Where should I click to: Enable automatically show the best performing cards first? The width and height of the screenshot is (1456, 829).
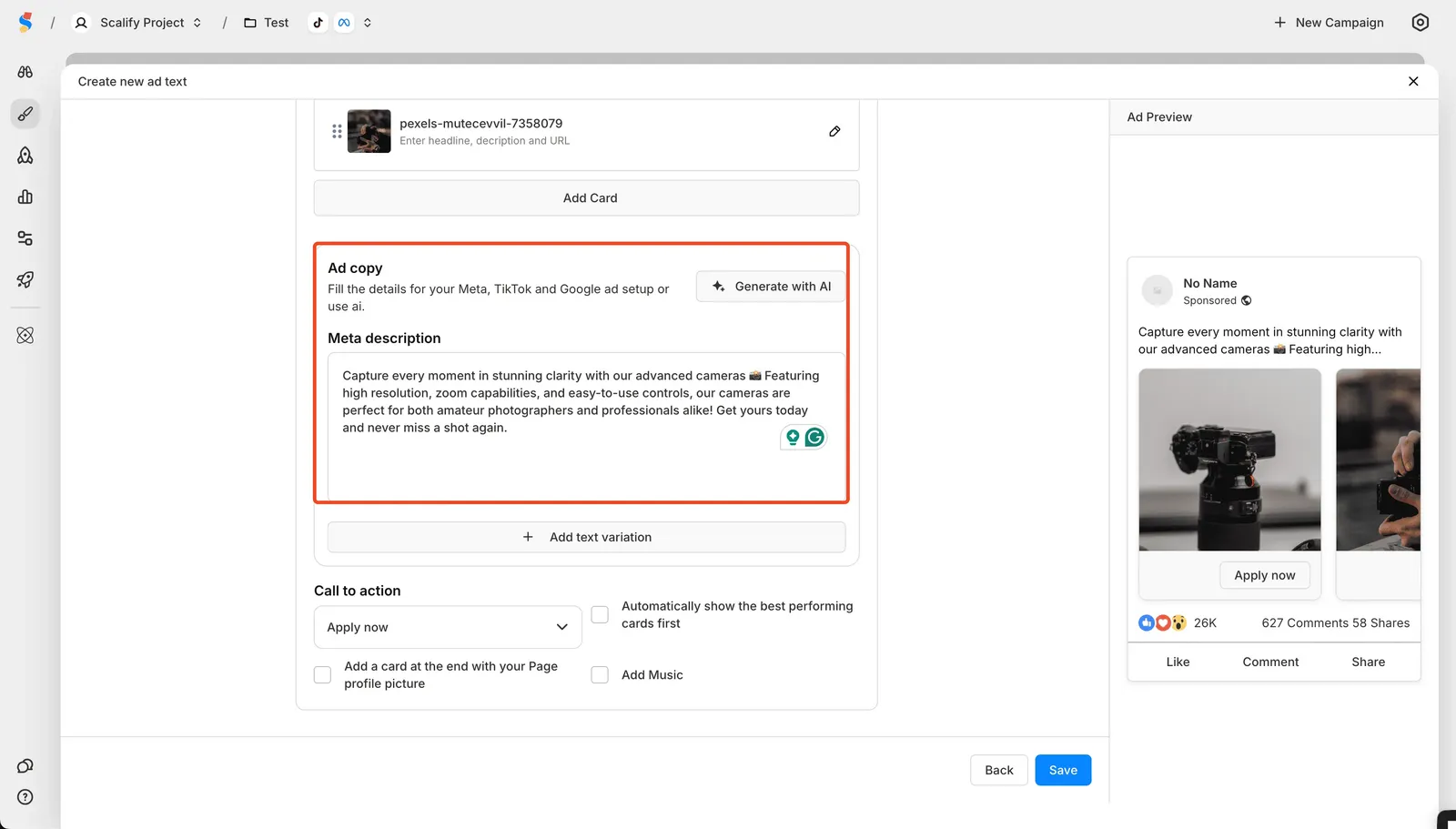pos(600,614)
